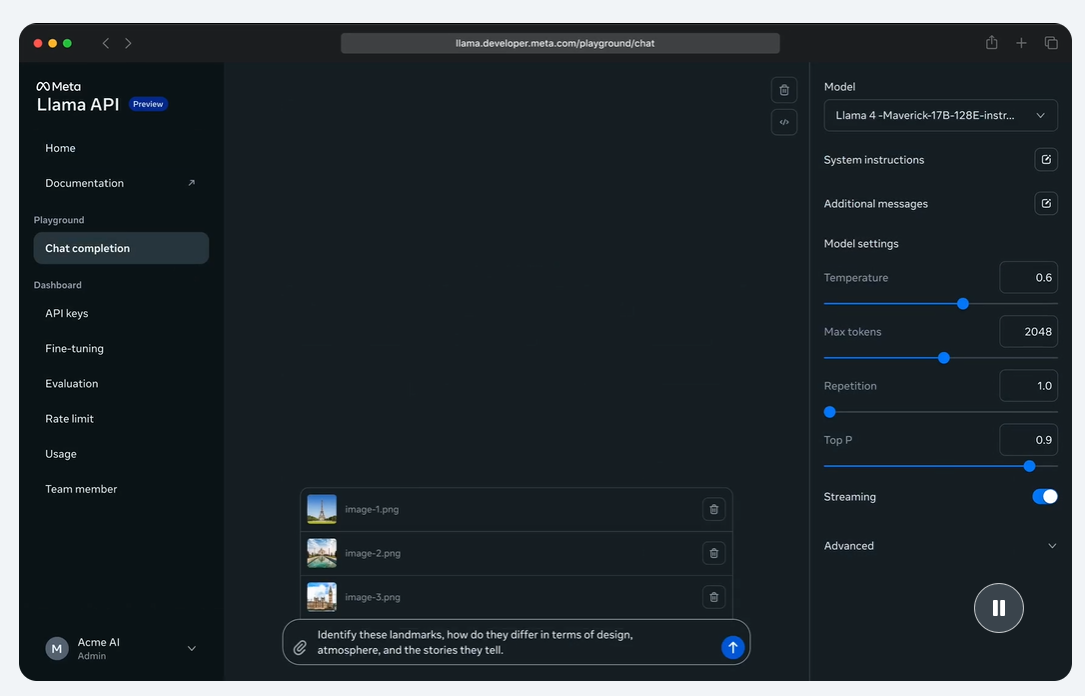Click the image-3.png file name
The height and width of the screenshot is (696, 1085).
(372, 597)
